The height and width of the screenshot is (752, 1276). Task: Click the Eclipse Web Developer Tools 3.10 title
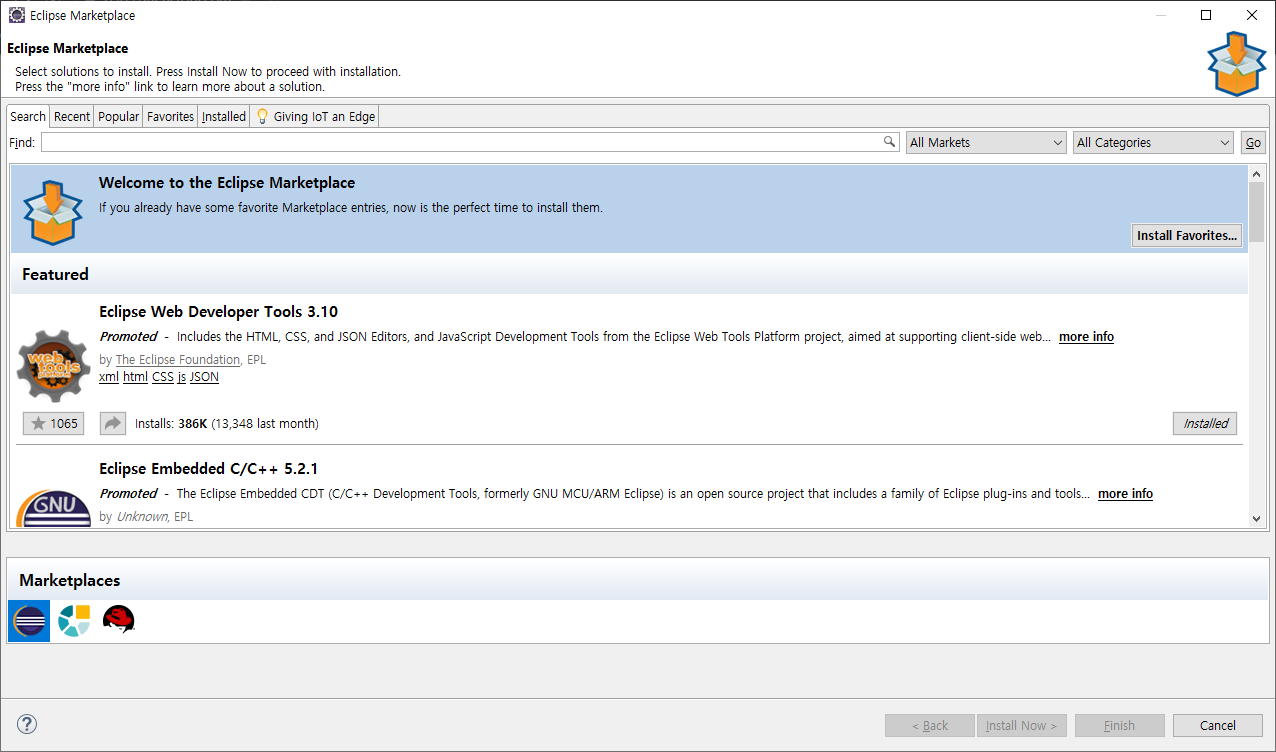[219, 312]
